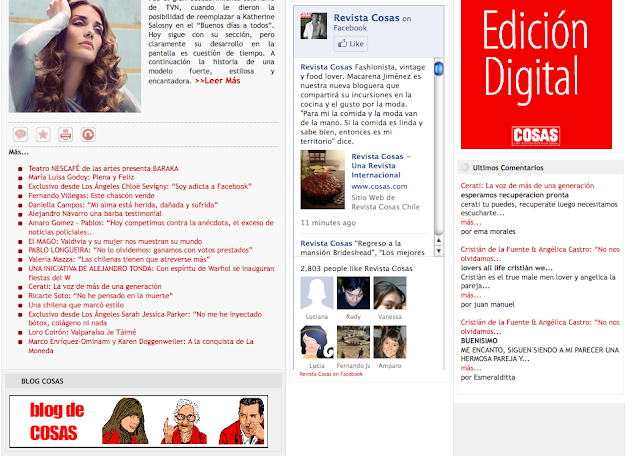Open Loro Coirón: Valparaíso Je Tàimé

point(82,332)
